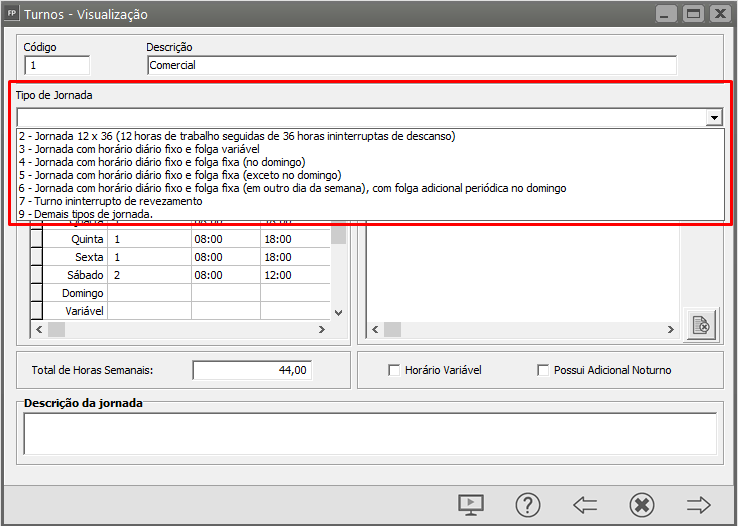Cancel using the circled X icon

642,504
